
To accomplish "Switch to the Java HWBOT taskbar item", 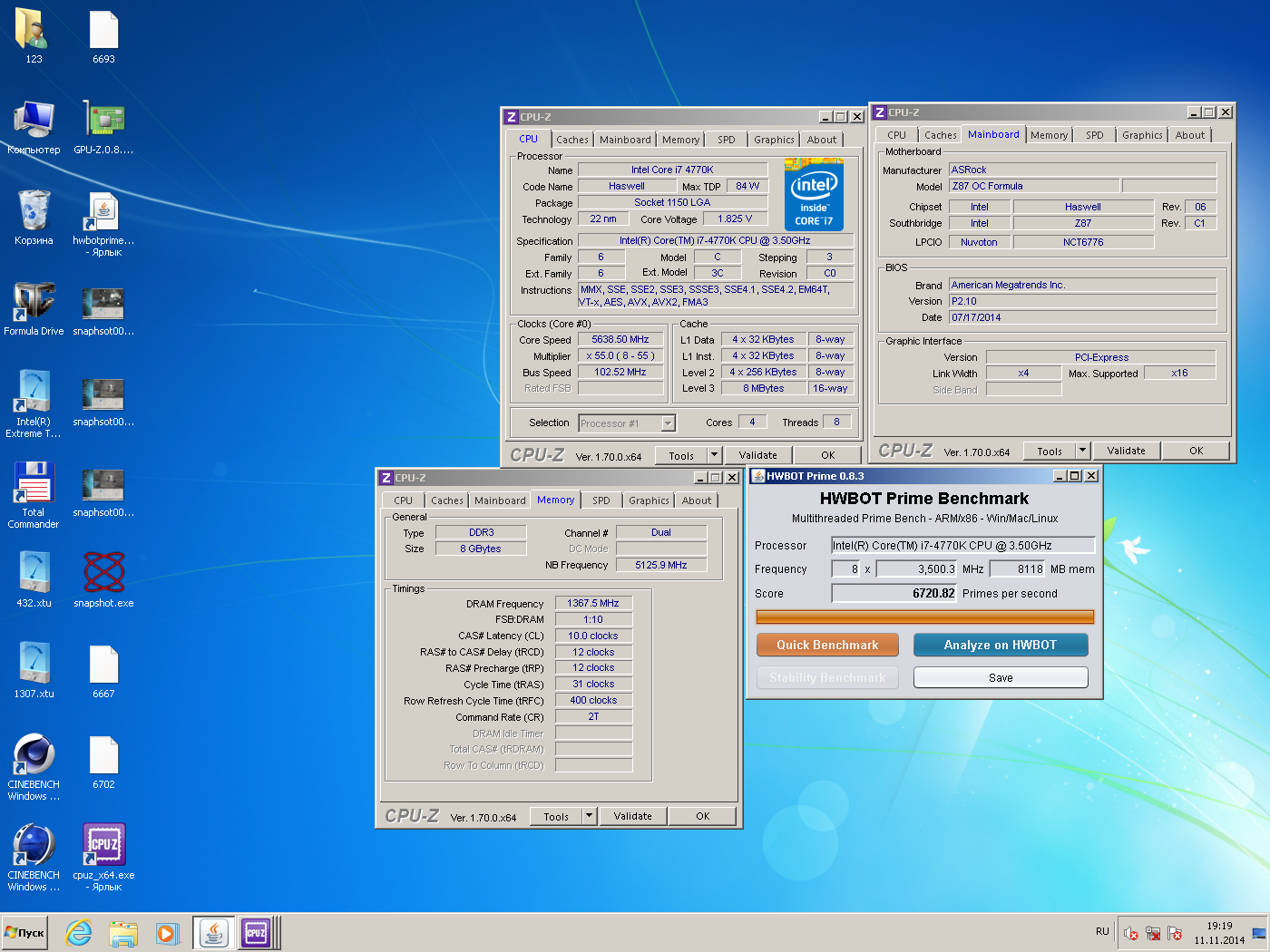I will click(214, 932).
